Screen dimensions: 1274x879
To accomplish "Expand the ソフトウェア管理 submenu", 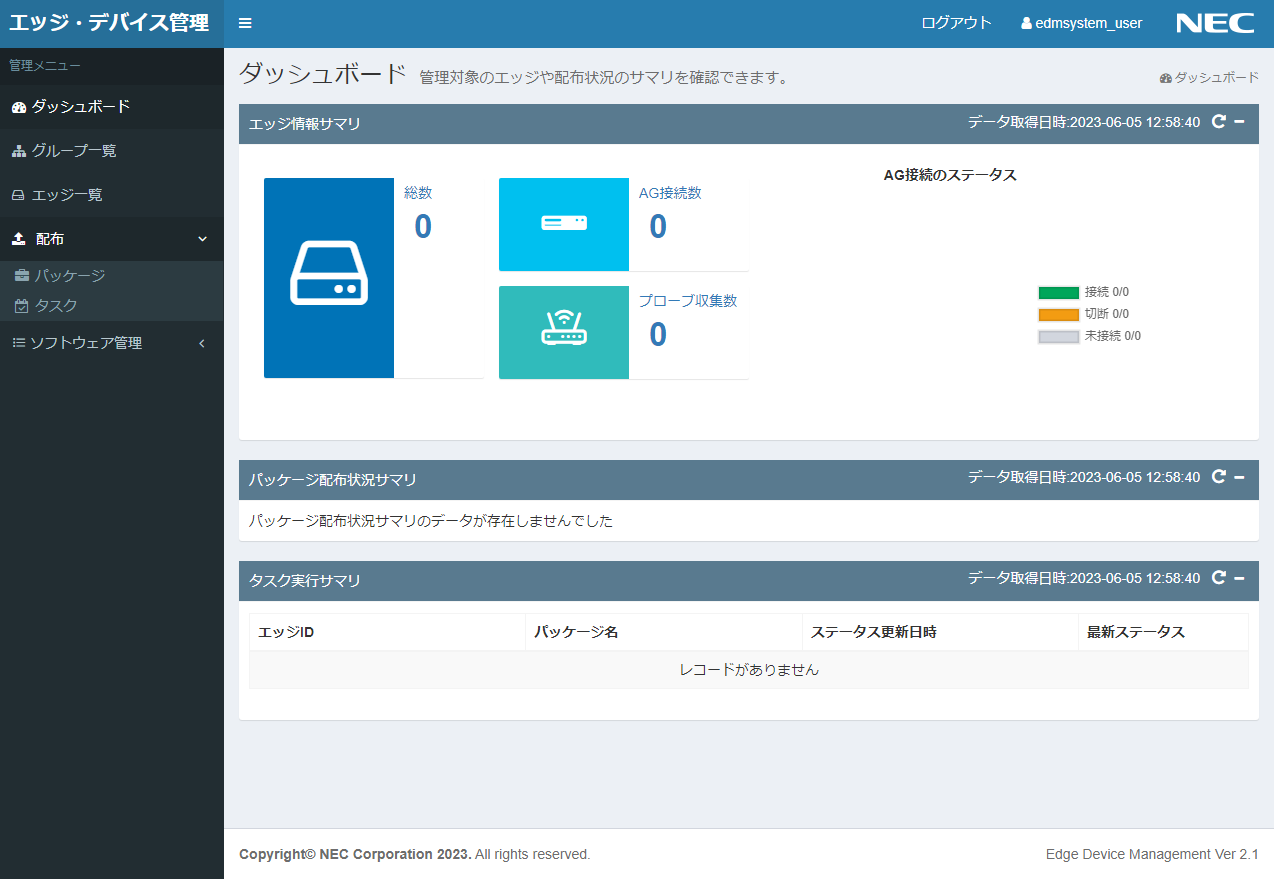I will pyautogui.click(x=202, y=343).
